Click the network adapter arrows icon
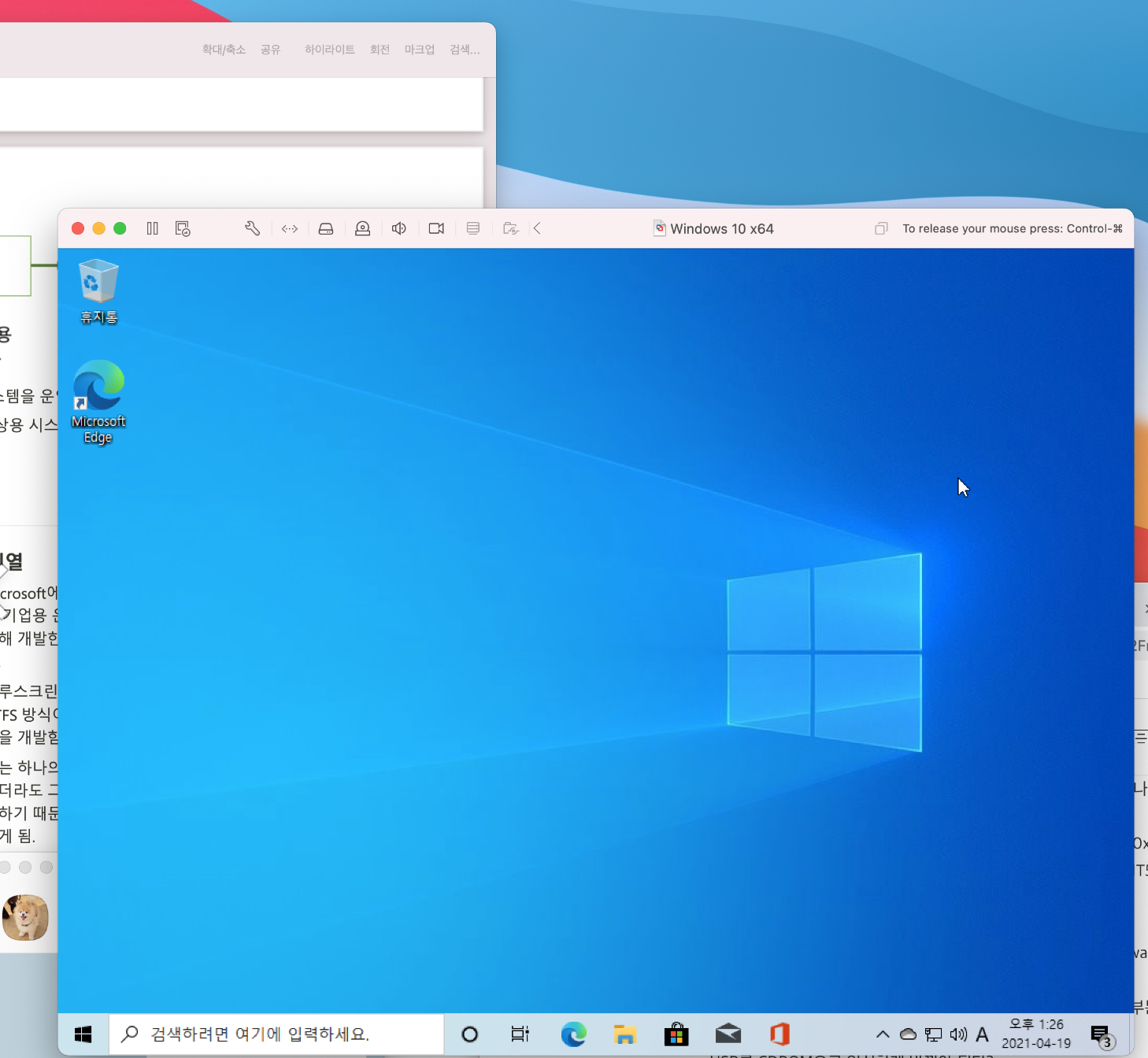The image size is (1148, 1058). (x=290, y=228)
